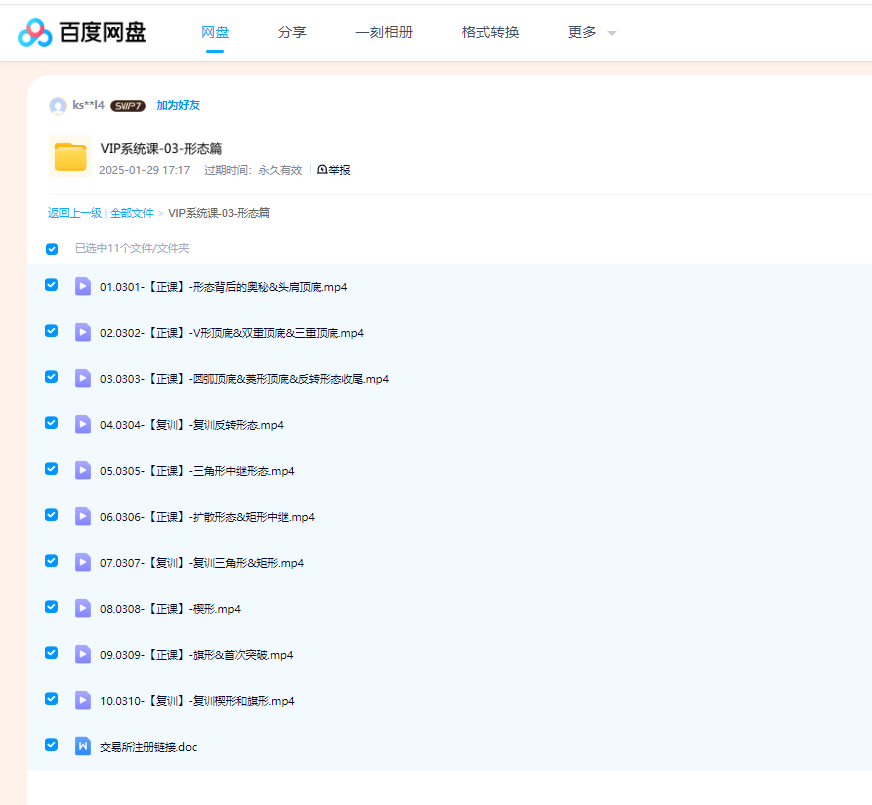
Task: Uncheck the 04.0304 file checkbox
Action: pos(51,423)
